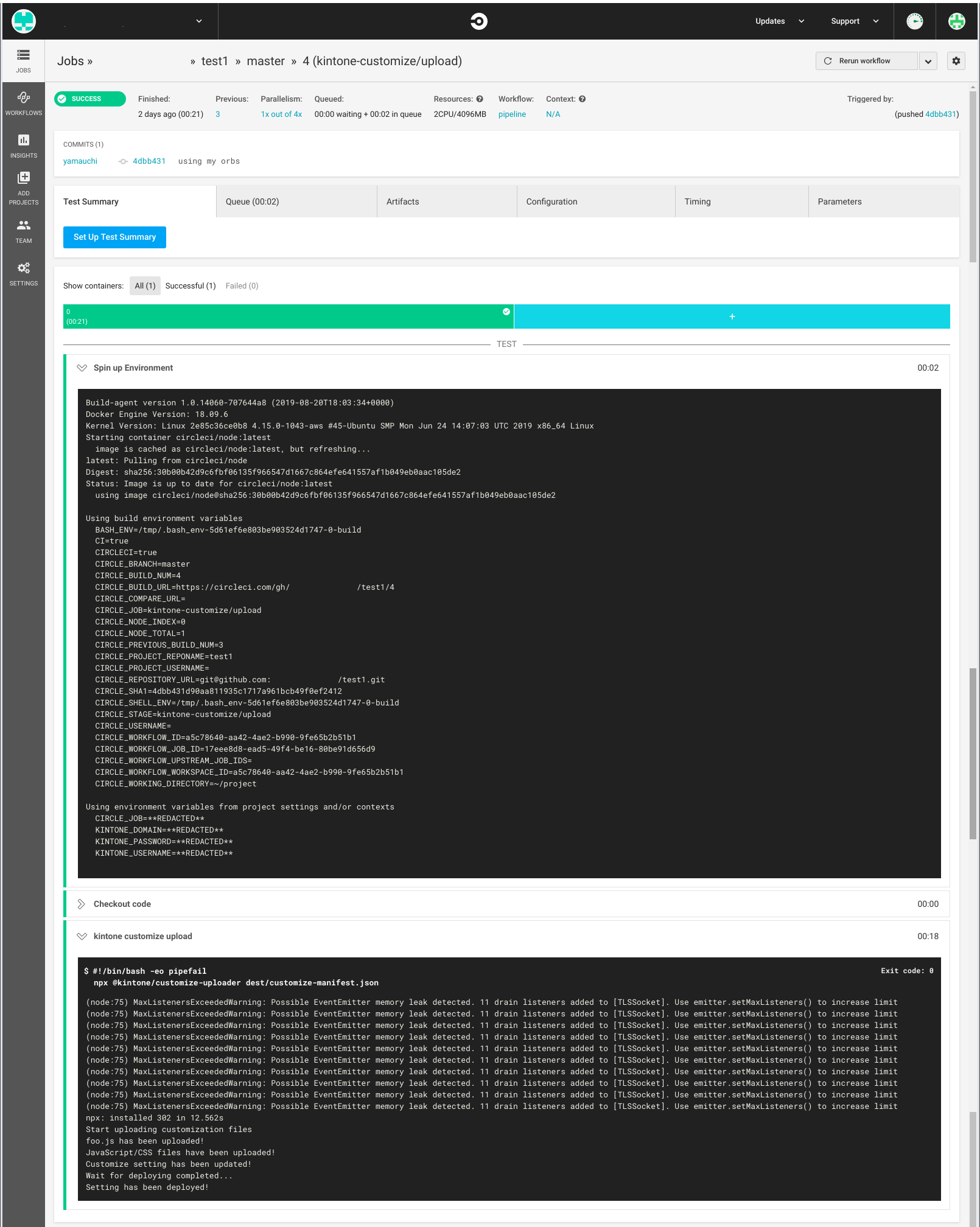
Task: Open commit 4dbb431 in Commits section
Action: coord(149,161)
